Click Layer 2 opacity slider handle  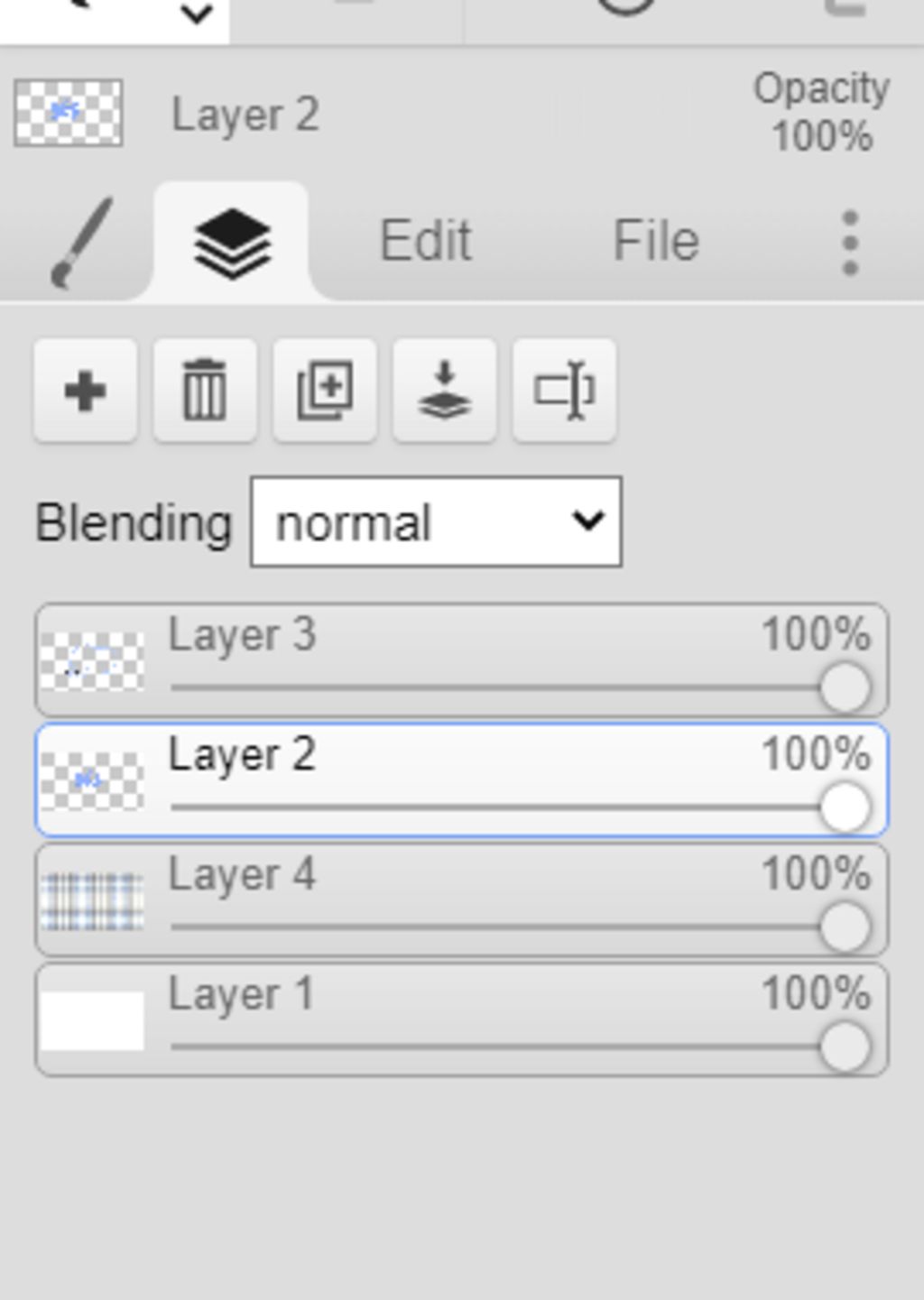click(845, 807)
